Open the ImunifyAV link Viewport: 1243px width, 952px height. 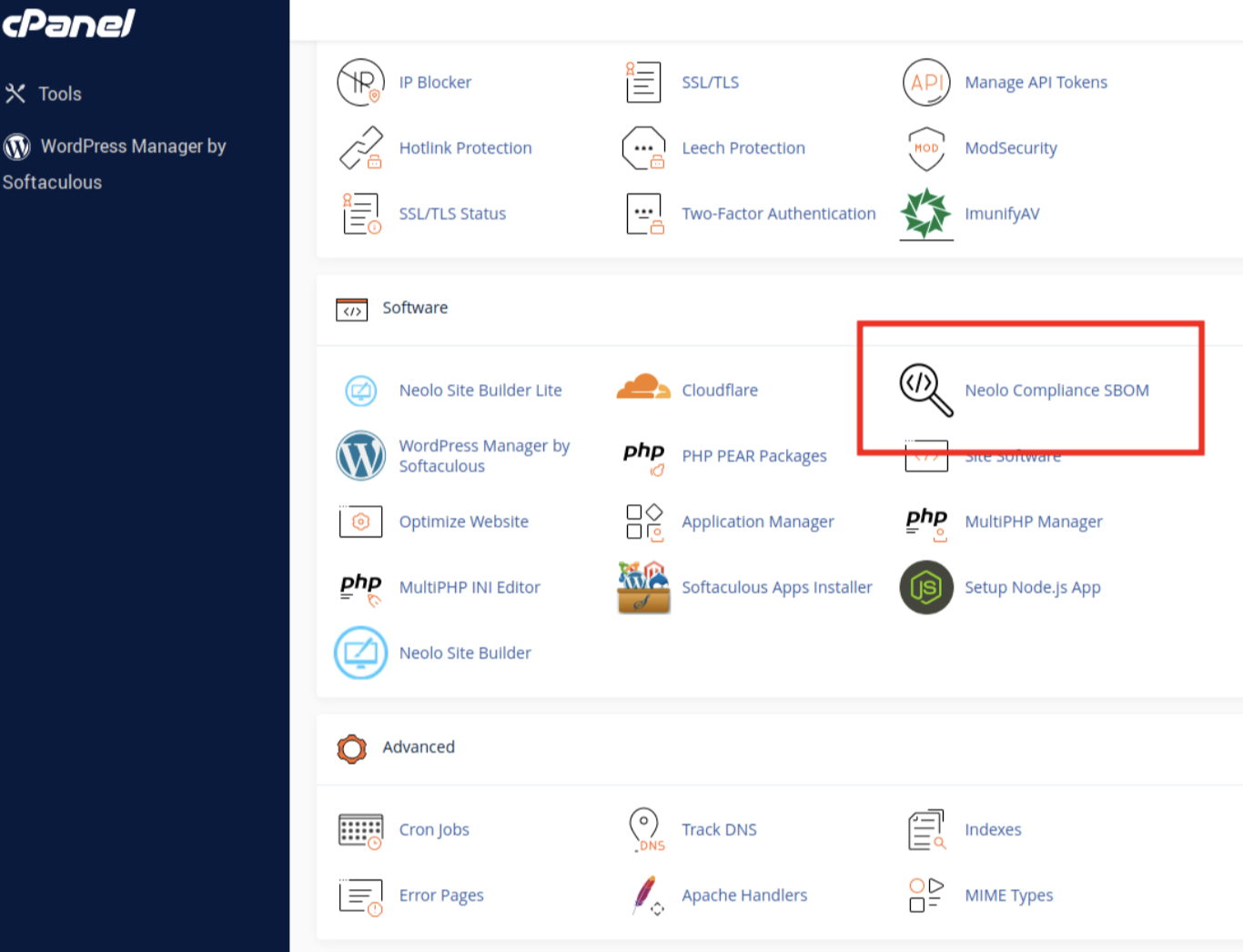click(x=1002, y=213)
